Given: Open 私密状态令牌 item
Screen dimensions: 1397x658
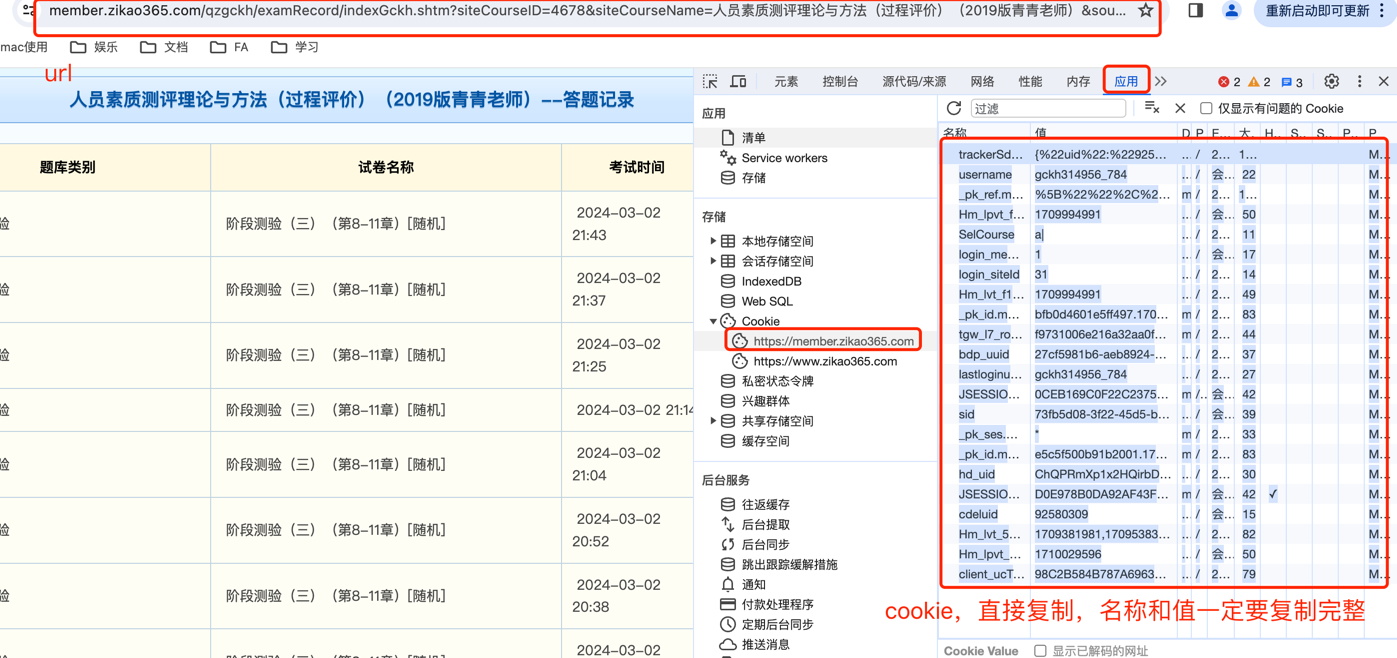Looking at the screenshot, I should click(x=777, y=381).
